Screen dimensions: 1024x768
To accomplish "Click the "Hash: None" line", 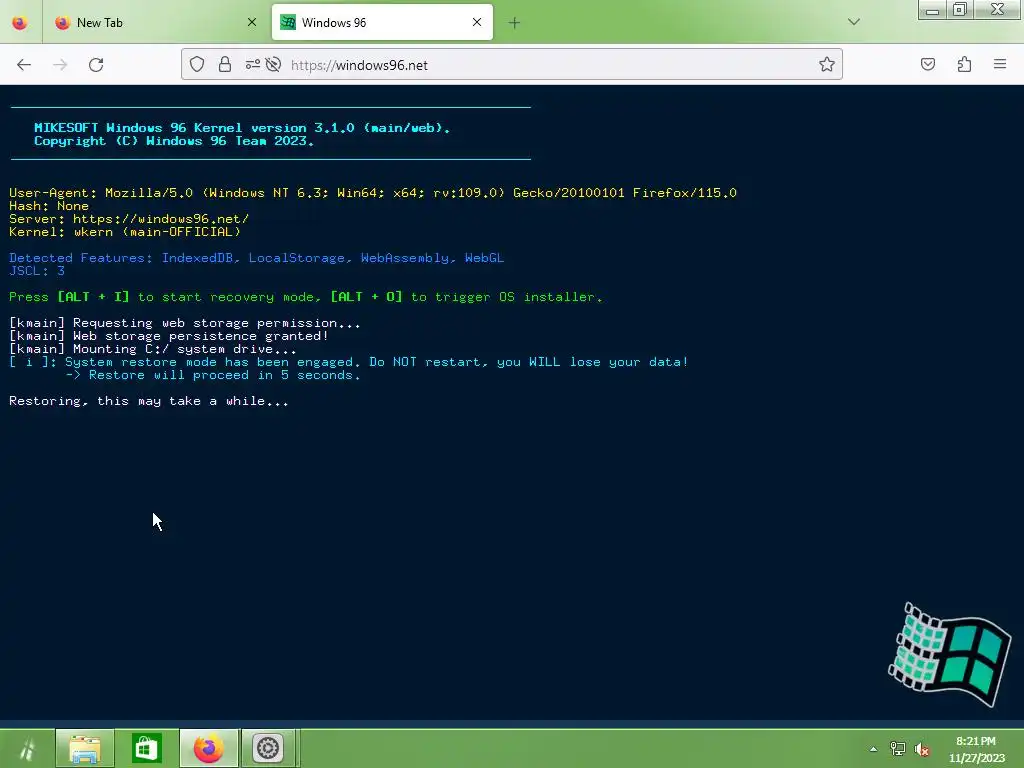I will coord(49,206).
